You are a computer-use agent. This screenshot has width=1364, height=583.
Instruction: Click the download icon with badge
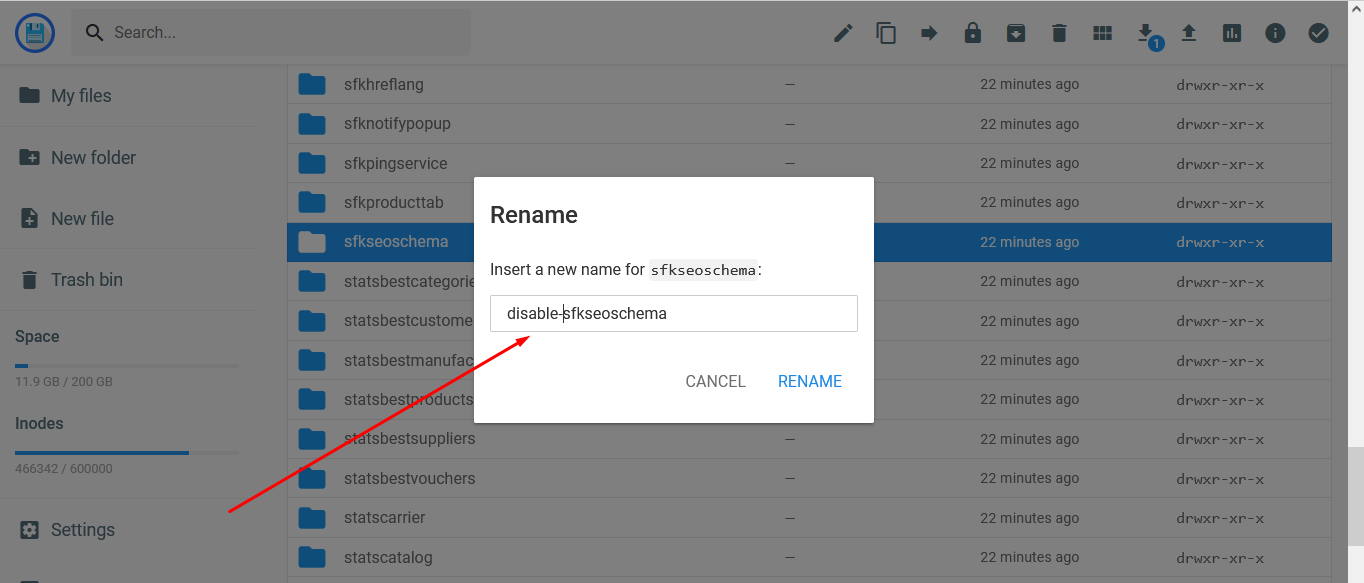coord(1146,33)
